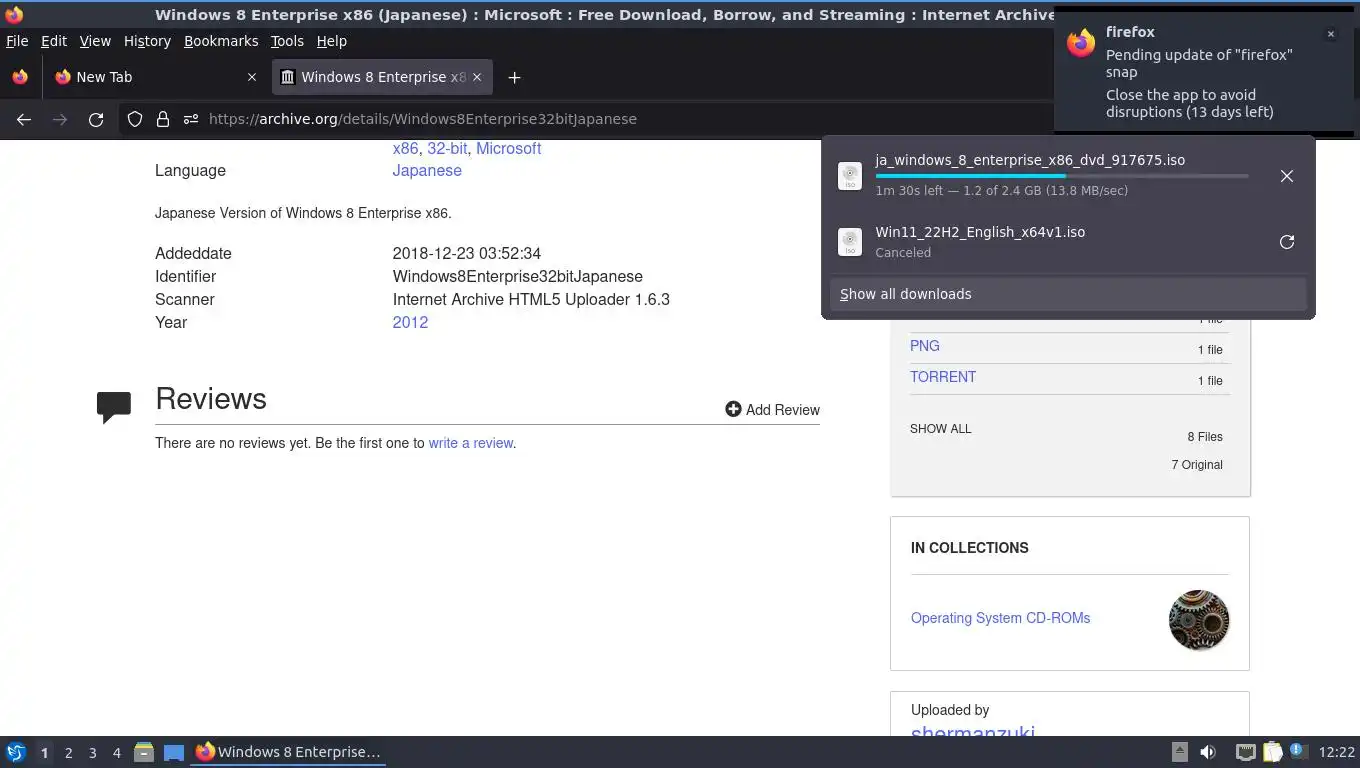Click SHOW ALL files
1360x768 pixels.
point(940,429)
